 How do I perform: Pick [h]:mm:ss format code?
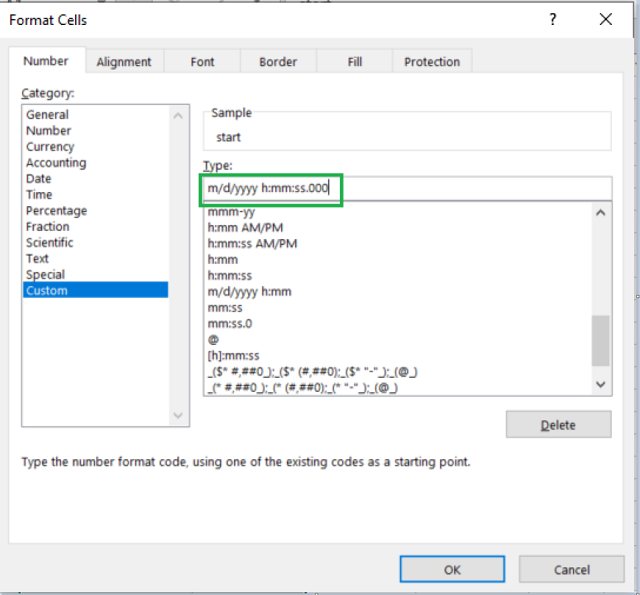click(x=398, y=356)
